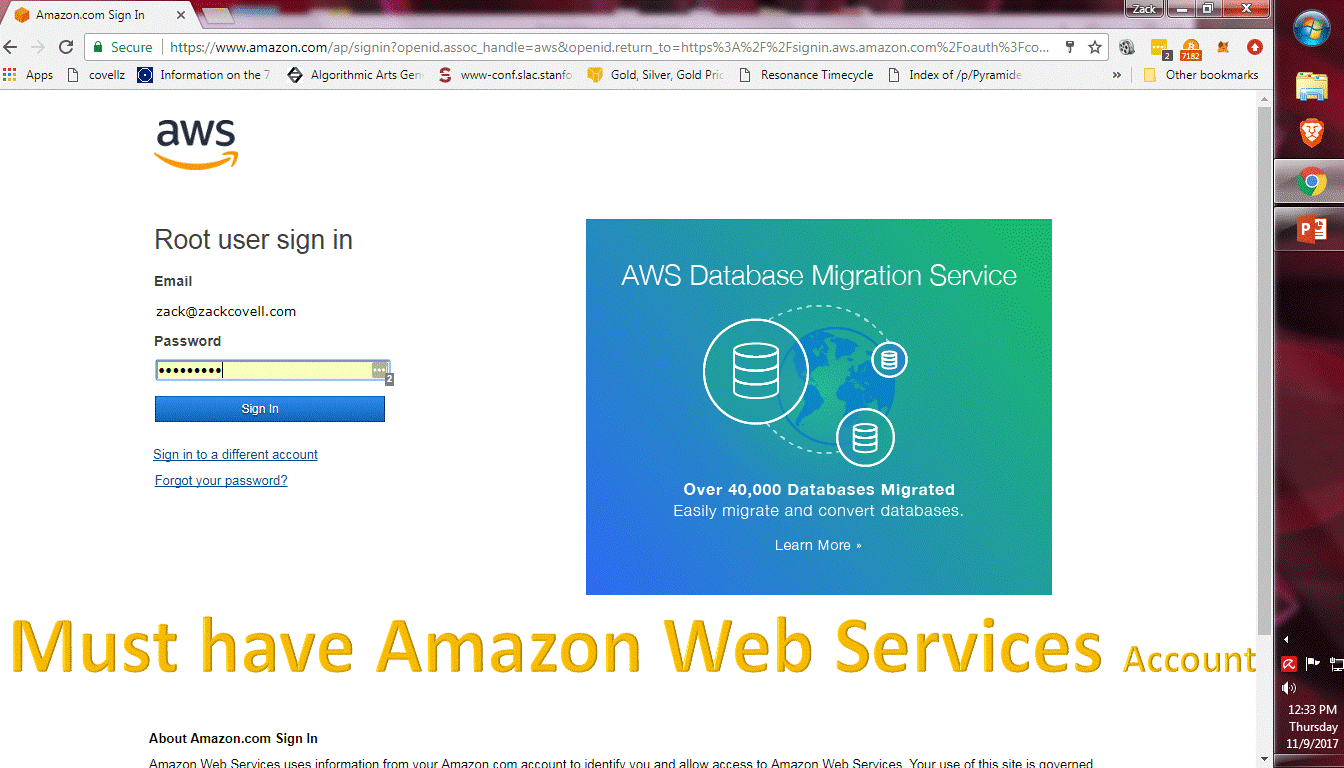Open the covellz bookmark

96,75
